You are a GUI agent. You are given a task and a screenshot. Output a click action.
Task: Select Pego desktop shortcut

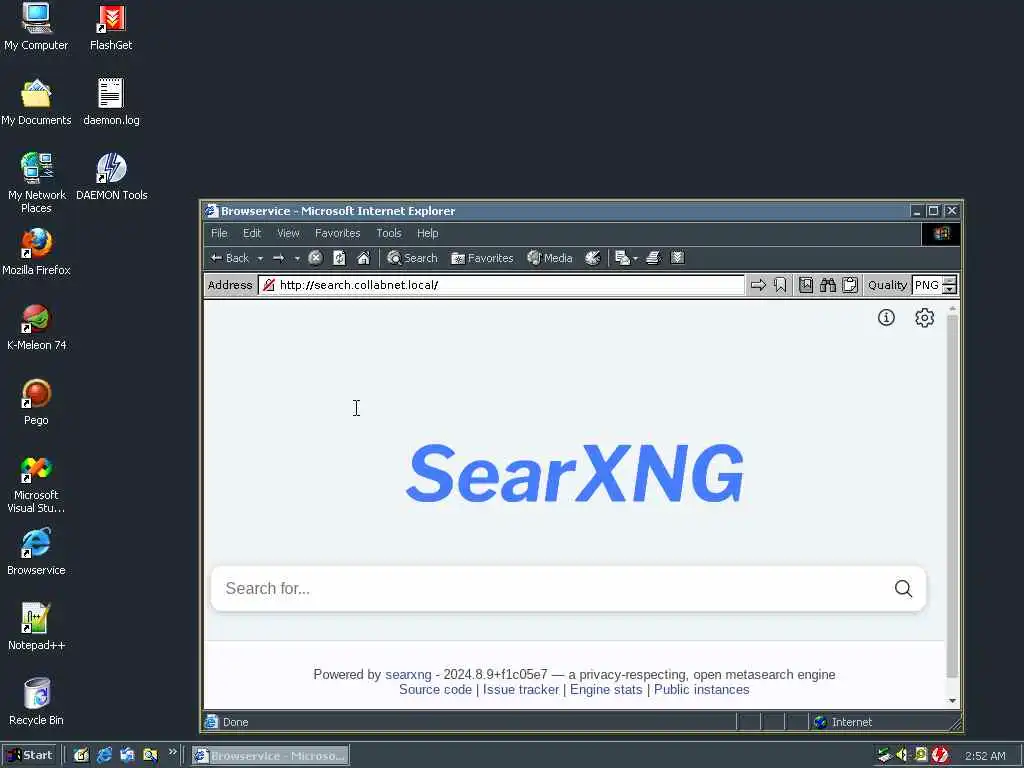point(36,402)
